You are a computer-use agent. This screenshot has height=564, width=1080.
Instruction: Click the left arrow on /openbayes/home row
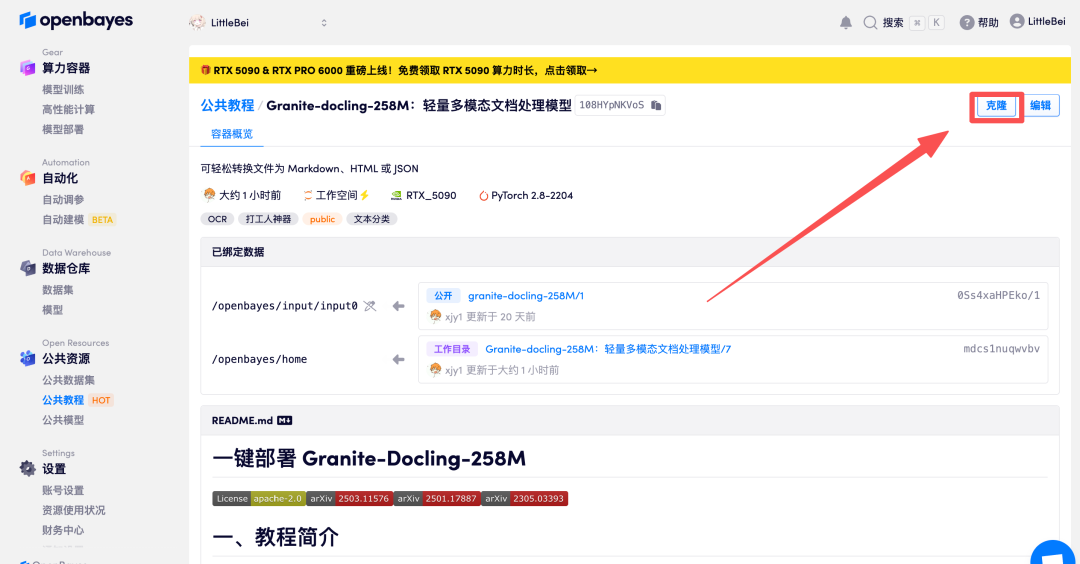pos(398,359)
